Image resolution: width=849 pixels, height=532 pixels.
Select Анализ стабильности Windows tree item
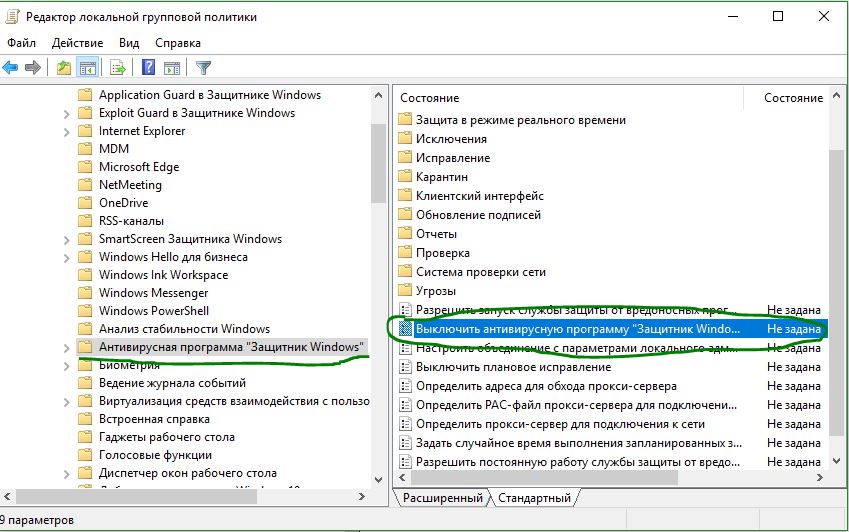184,329
